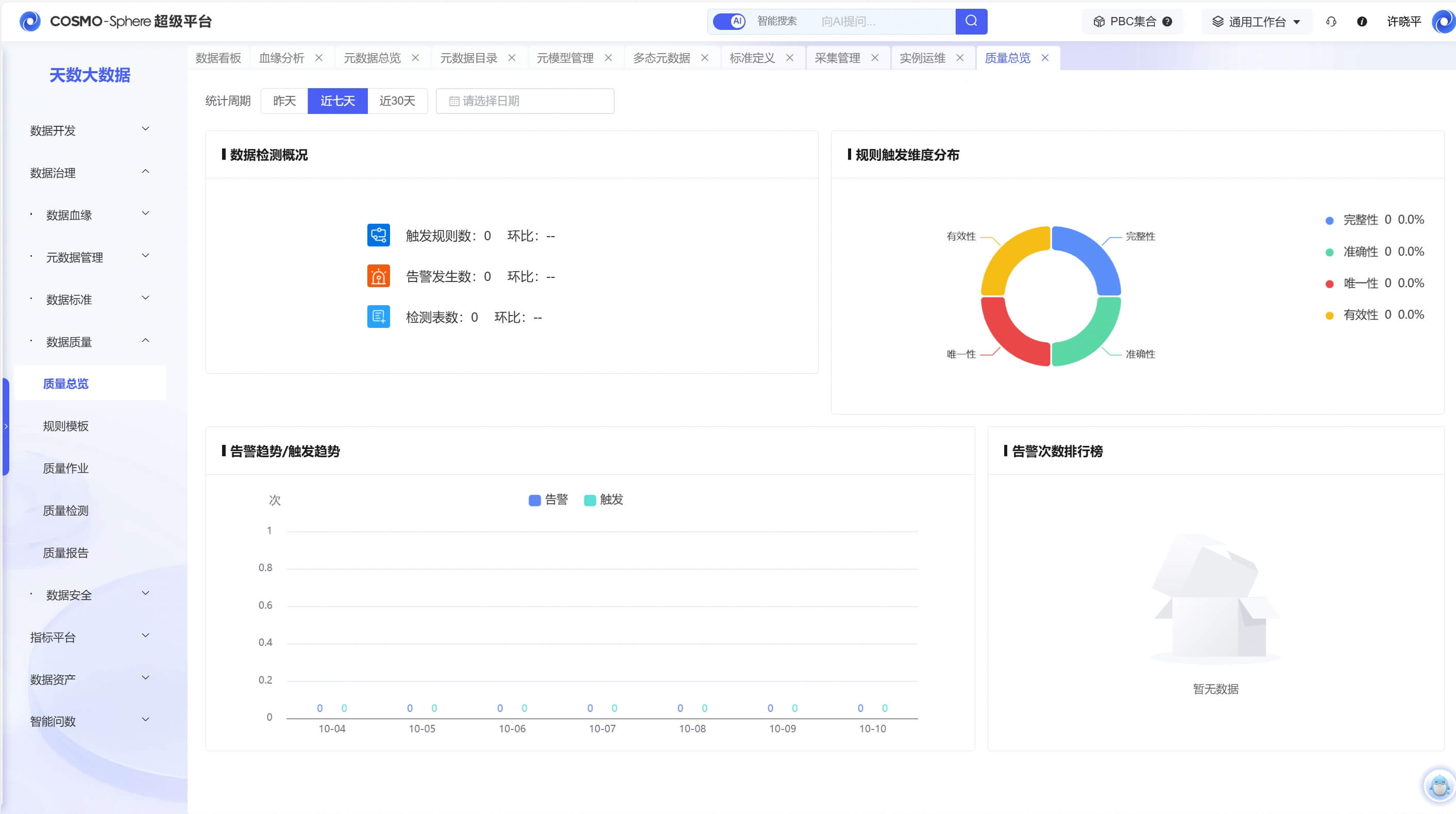This screenshot has height=814, width=1456.
Task: Open 规则模板 in the sidebar
Action: (x=65, y=426)
